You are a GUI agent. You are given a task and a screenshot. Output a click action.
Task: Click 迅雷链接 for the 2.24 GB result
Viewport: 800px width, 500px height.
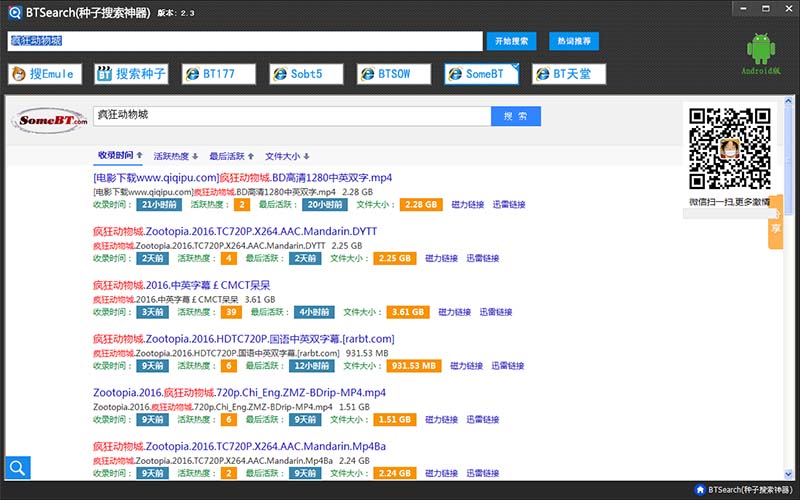[483, 473]
